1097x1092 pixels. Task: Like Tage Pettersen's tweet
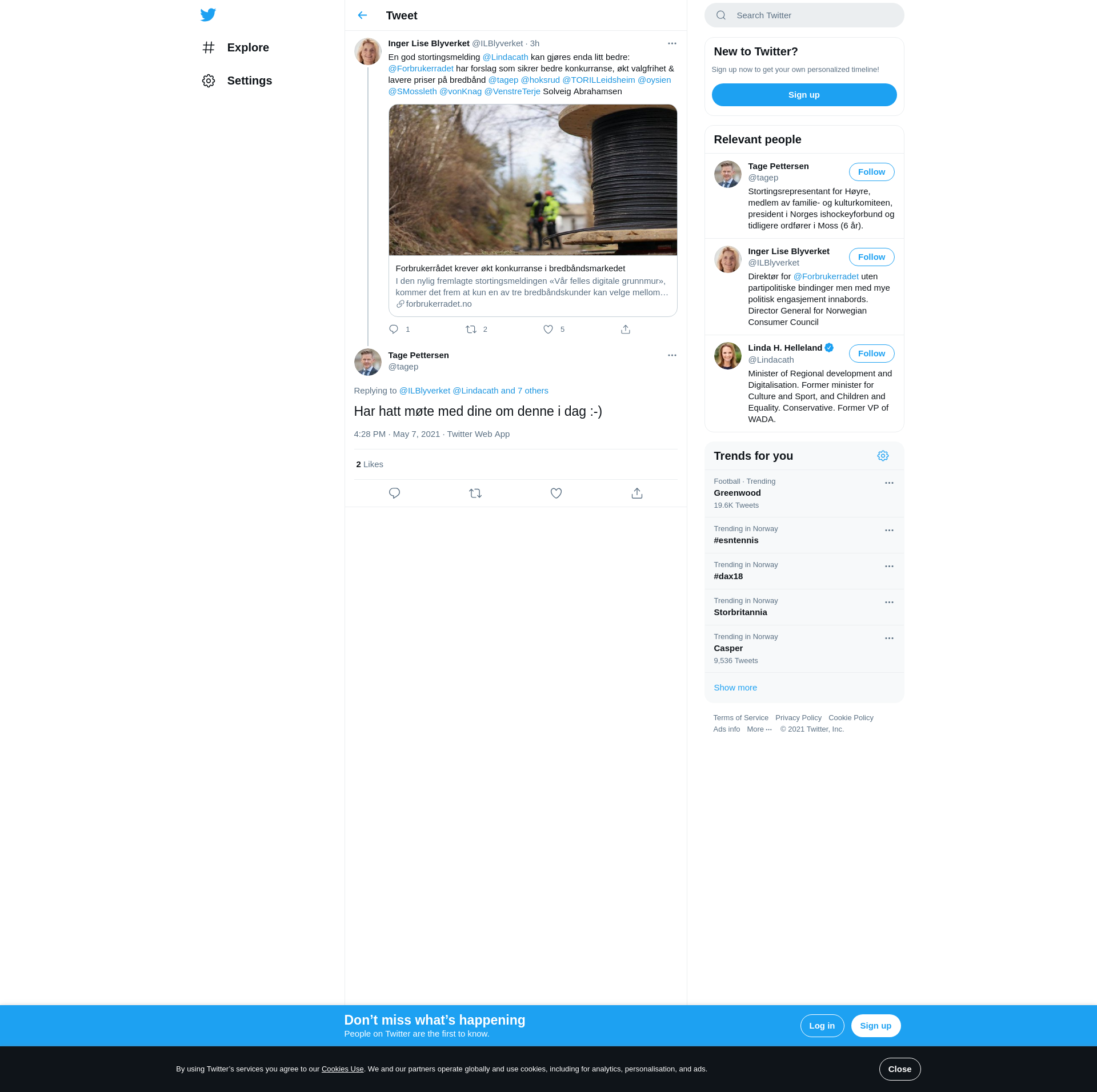(x=556, y=493)
